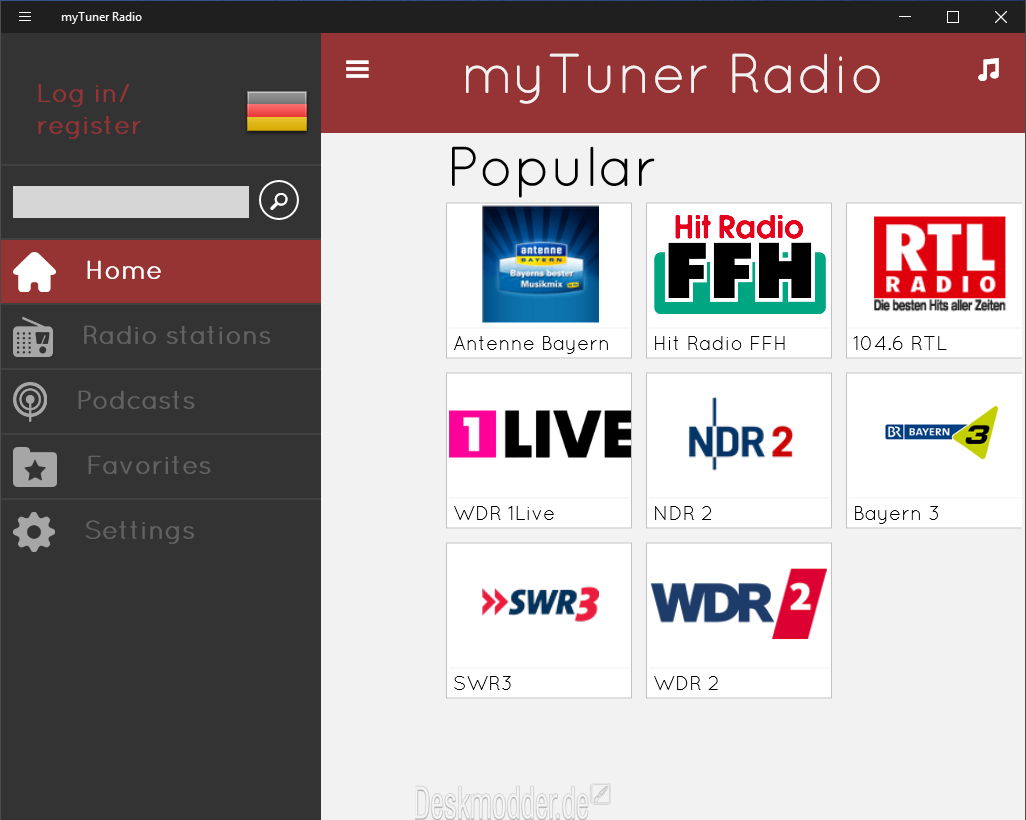Screen dimensions: 1026x820
Task: Start a search with the magnifier icon
Action: click(278, 200)
